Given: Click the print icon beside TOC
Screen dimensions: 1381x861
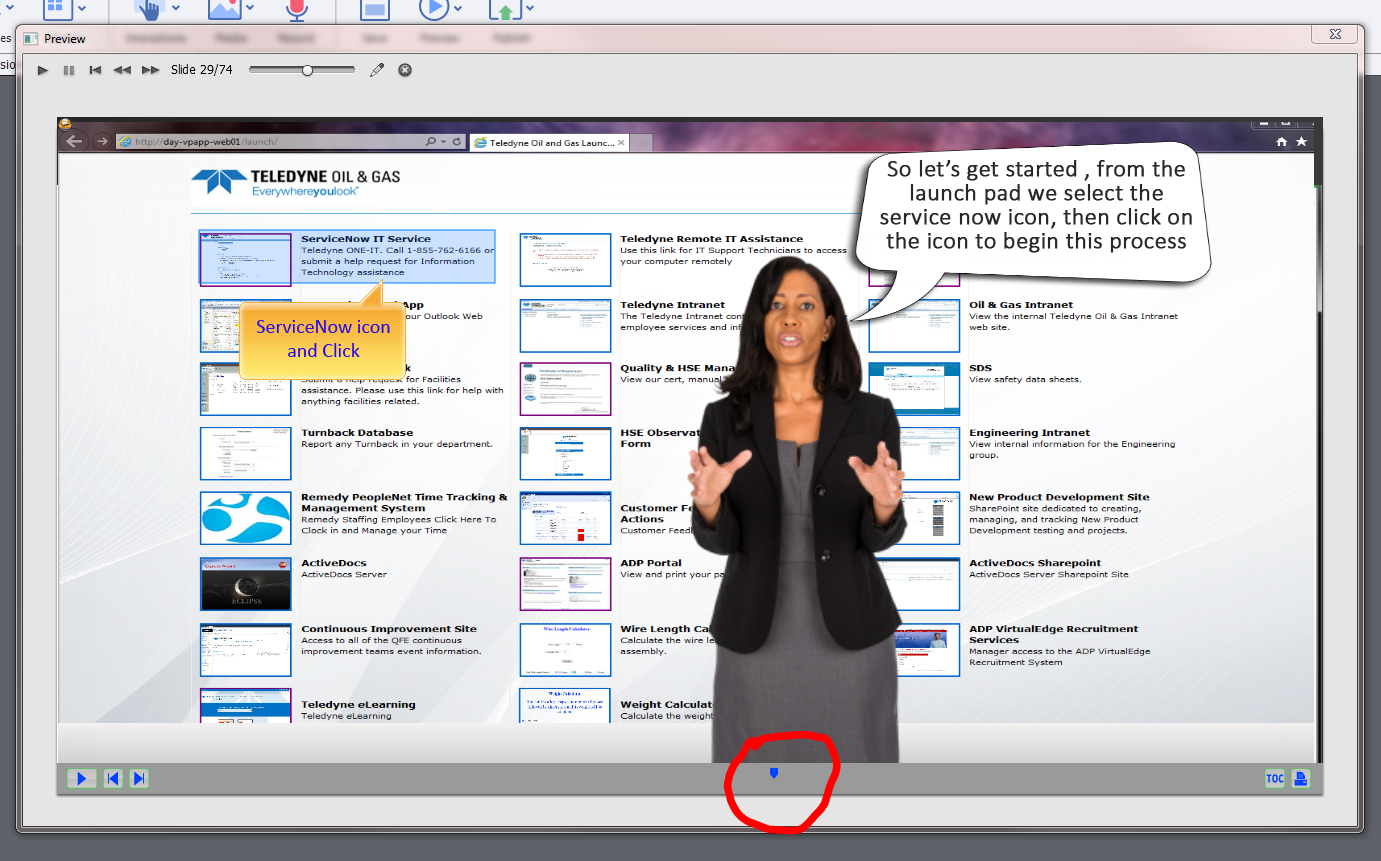Looking at the screenshot, I should (x=1300, y=779).
